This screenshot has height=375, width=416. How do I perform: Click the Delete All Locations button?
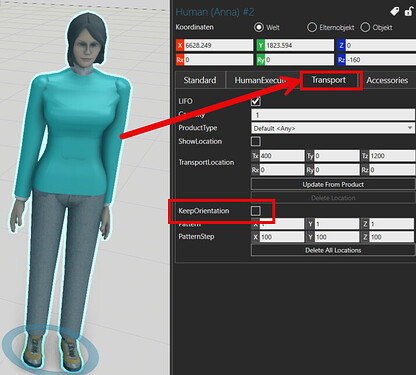[x=333, y=250]
